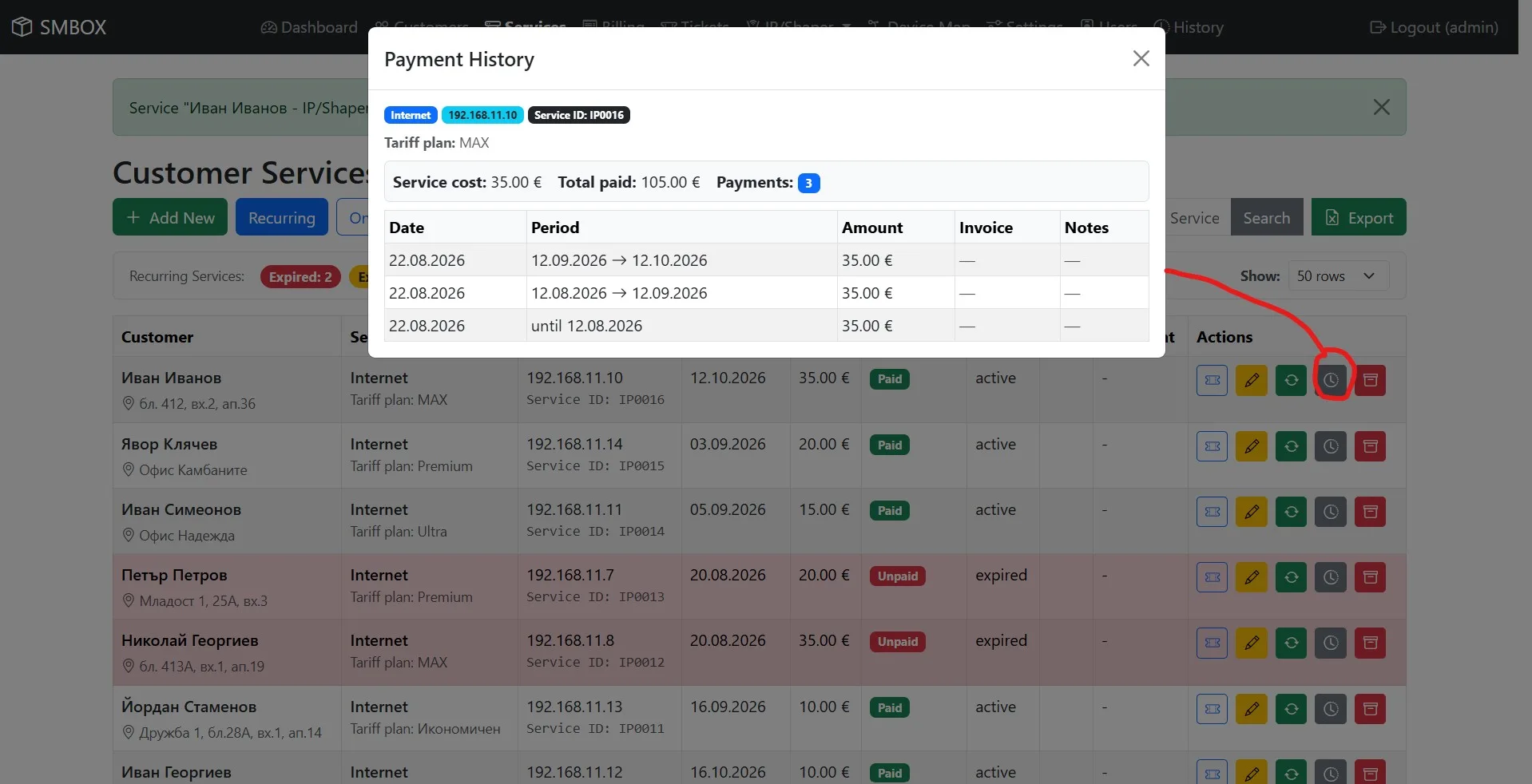Add a new customer service
The width and height of the screenshot is (1532, 784).
click(x=170, y=217)
